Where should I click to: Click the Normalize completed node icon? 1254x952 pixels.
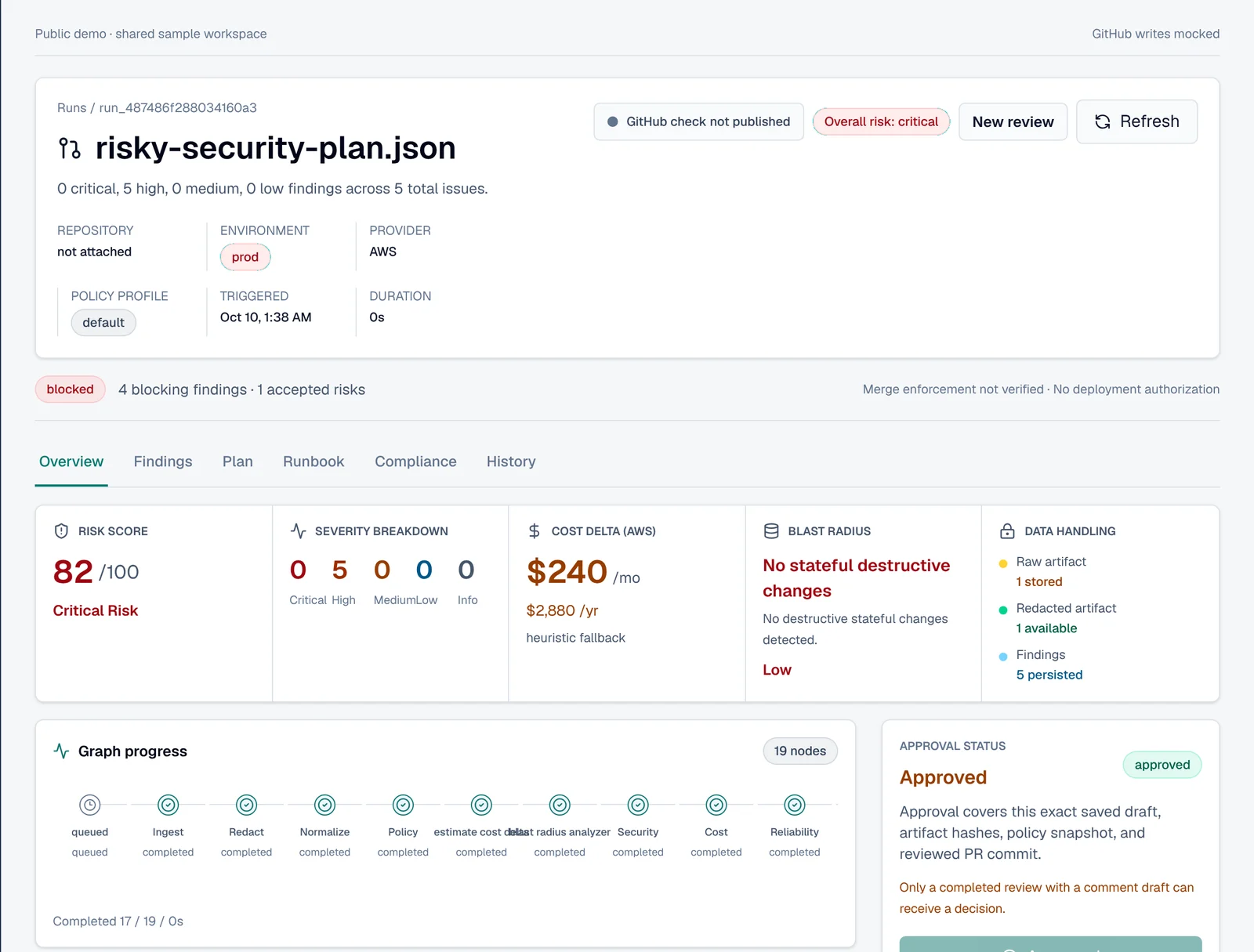point(325,805)
